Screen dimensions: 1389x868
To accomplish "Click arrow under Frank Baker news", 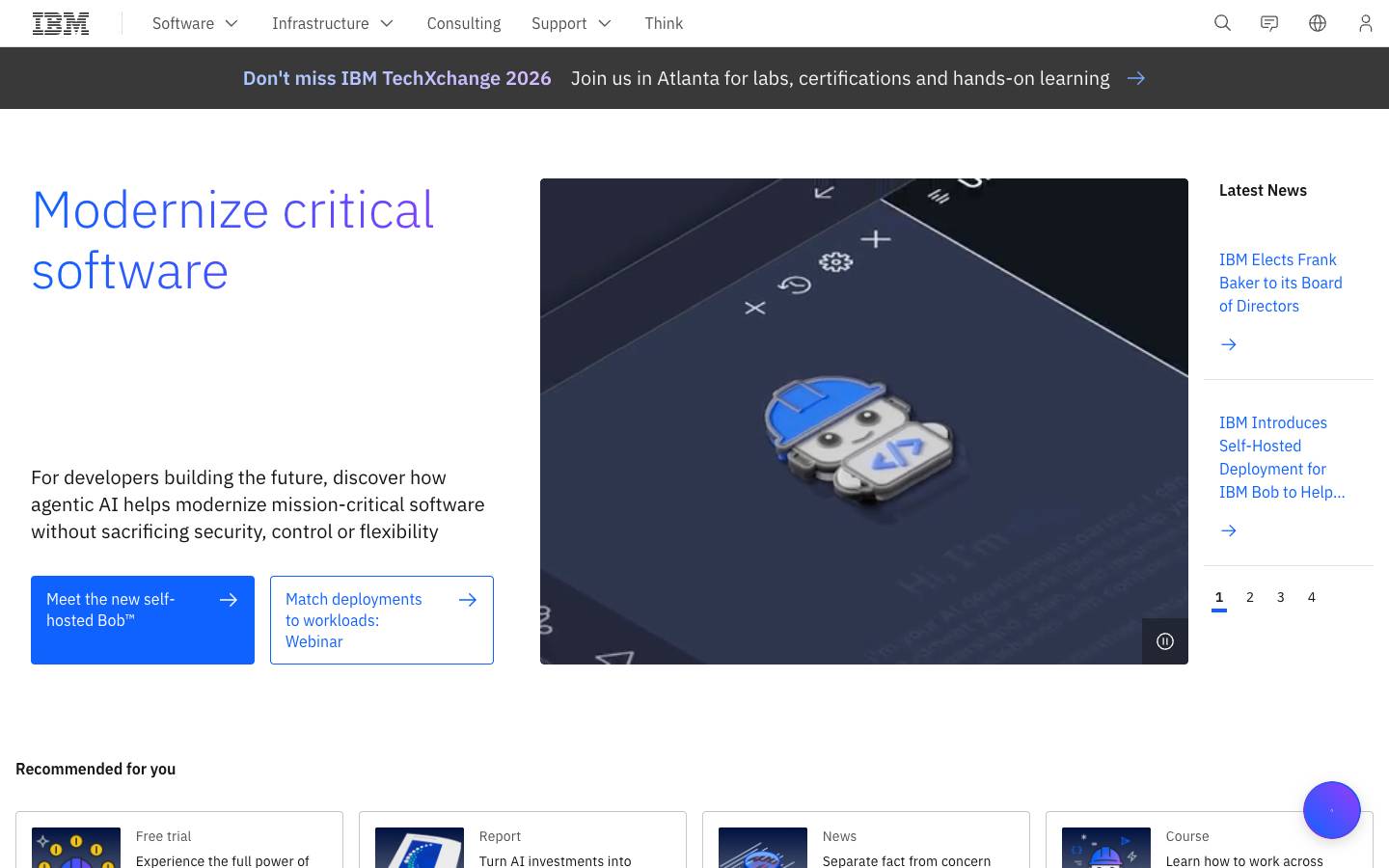I will coord(1229,344).
